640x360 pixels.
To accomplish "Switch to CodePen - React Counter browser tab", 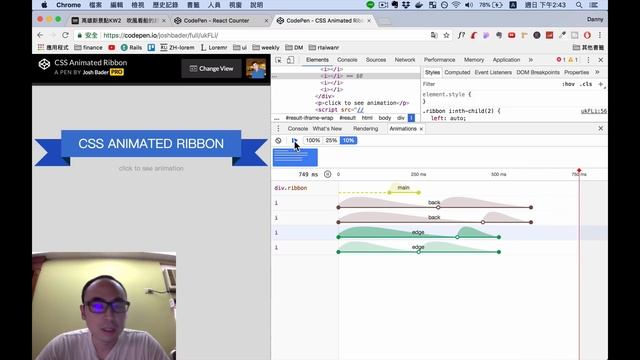I will pos(216,20).
